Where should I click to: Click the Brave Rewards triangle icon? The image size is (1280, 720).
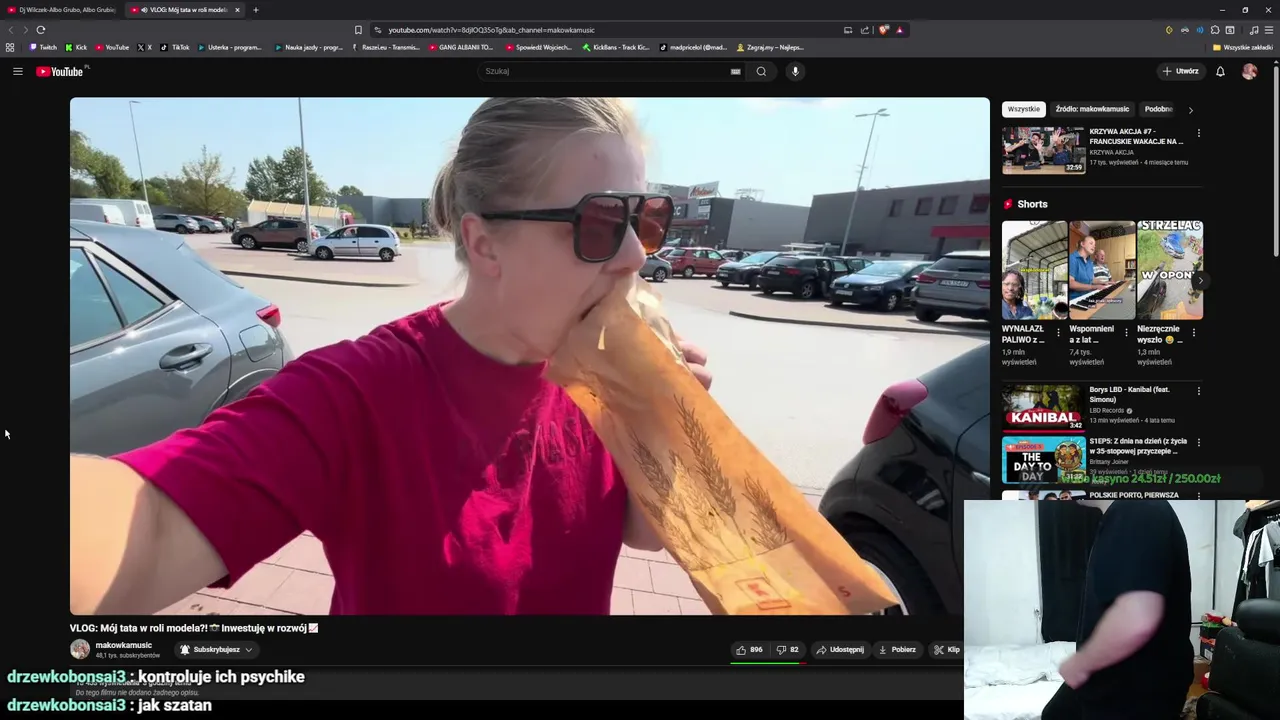[x=899, y=30]
